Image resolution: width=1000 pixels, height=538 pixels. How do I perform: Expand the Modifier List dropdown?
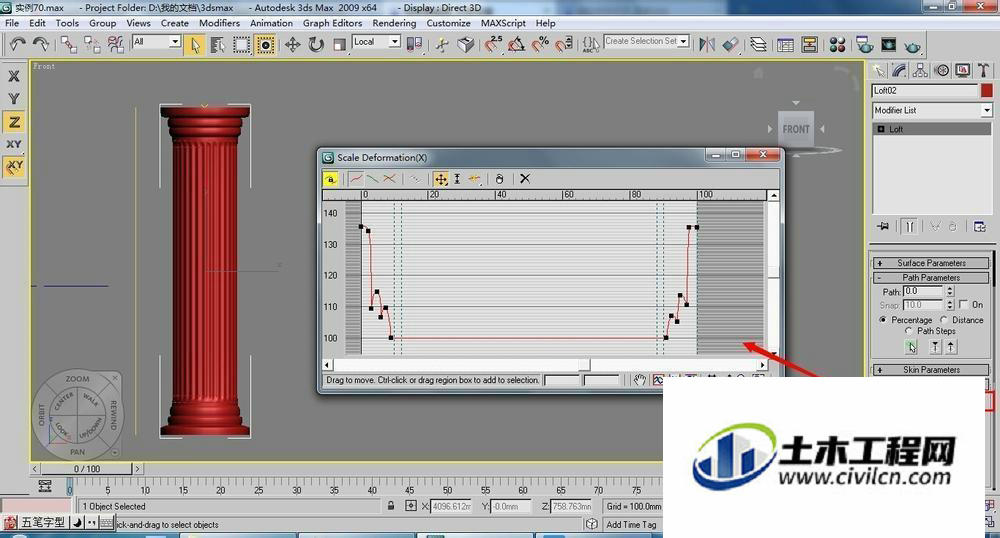987,110
